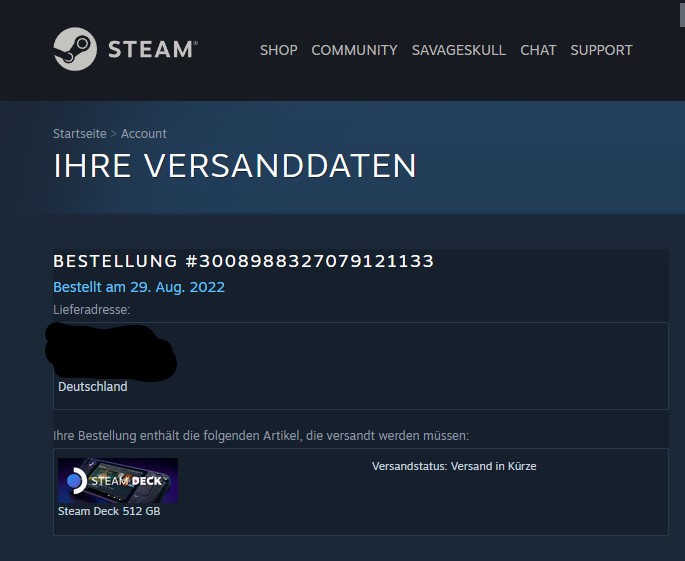Go to CHAT

tap(538, 50)
